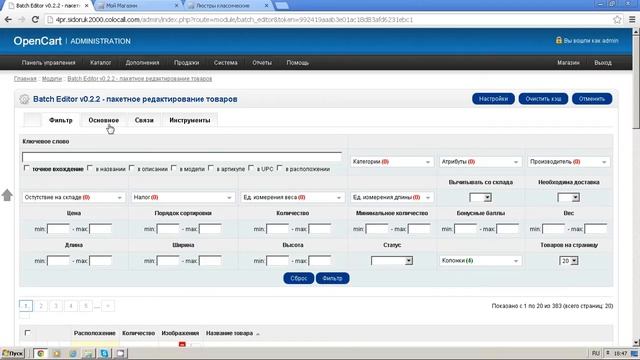Open the Вычитывать со склада select
This screenshot has width=640, height=360.
pos(480,198)
